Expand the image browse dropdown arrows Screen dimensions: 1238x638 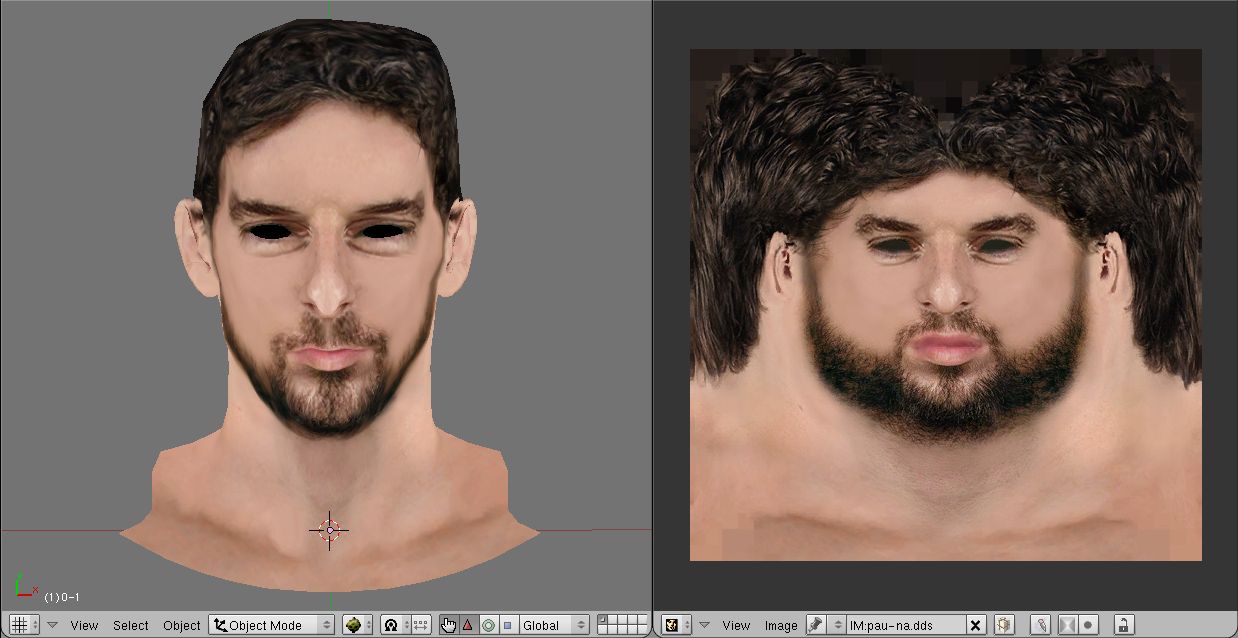838,625
